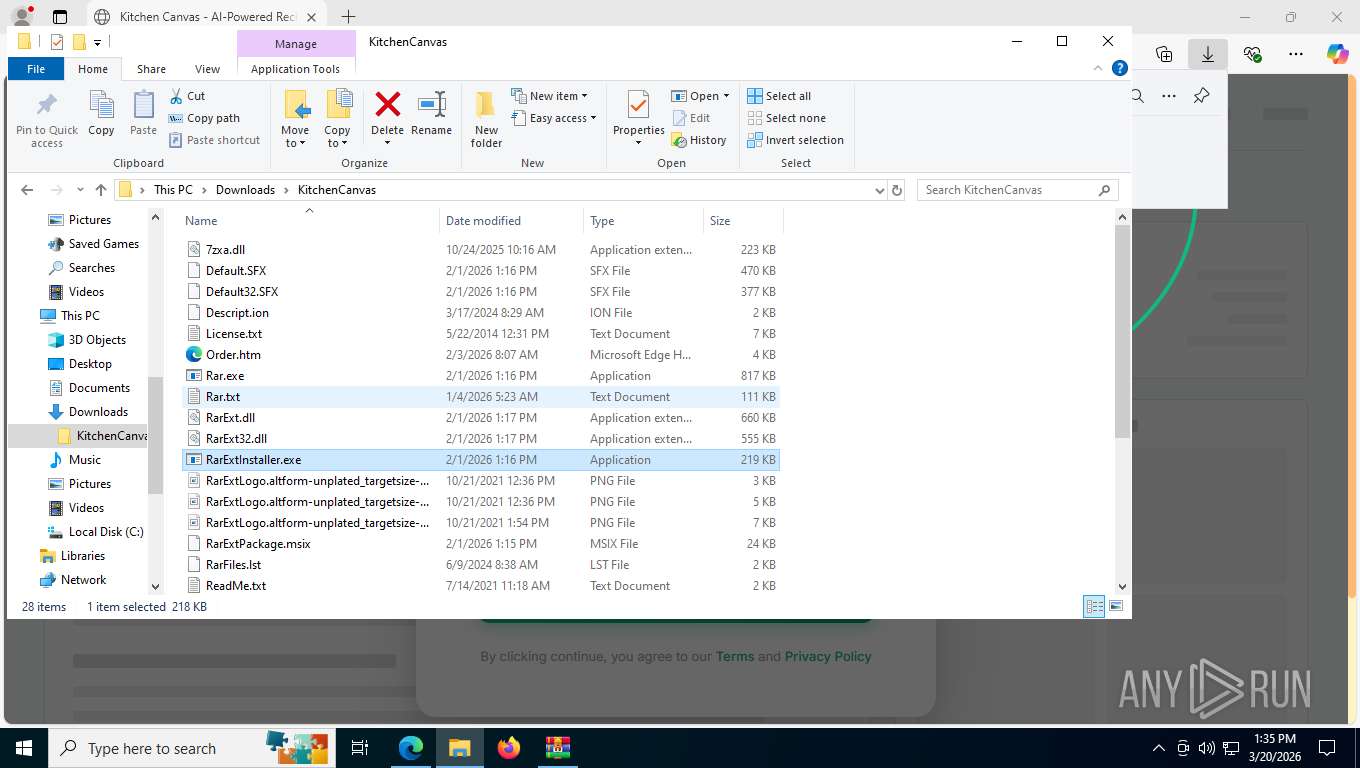Switch to the Home ribbon tab
The width and height of the screenshot is (1360, 768).
click(x=92, y=69)
